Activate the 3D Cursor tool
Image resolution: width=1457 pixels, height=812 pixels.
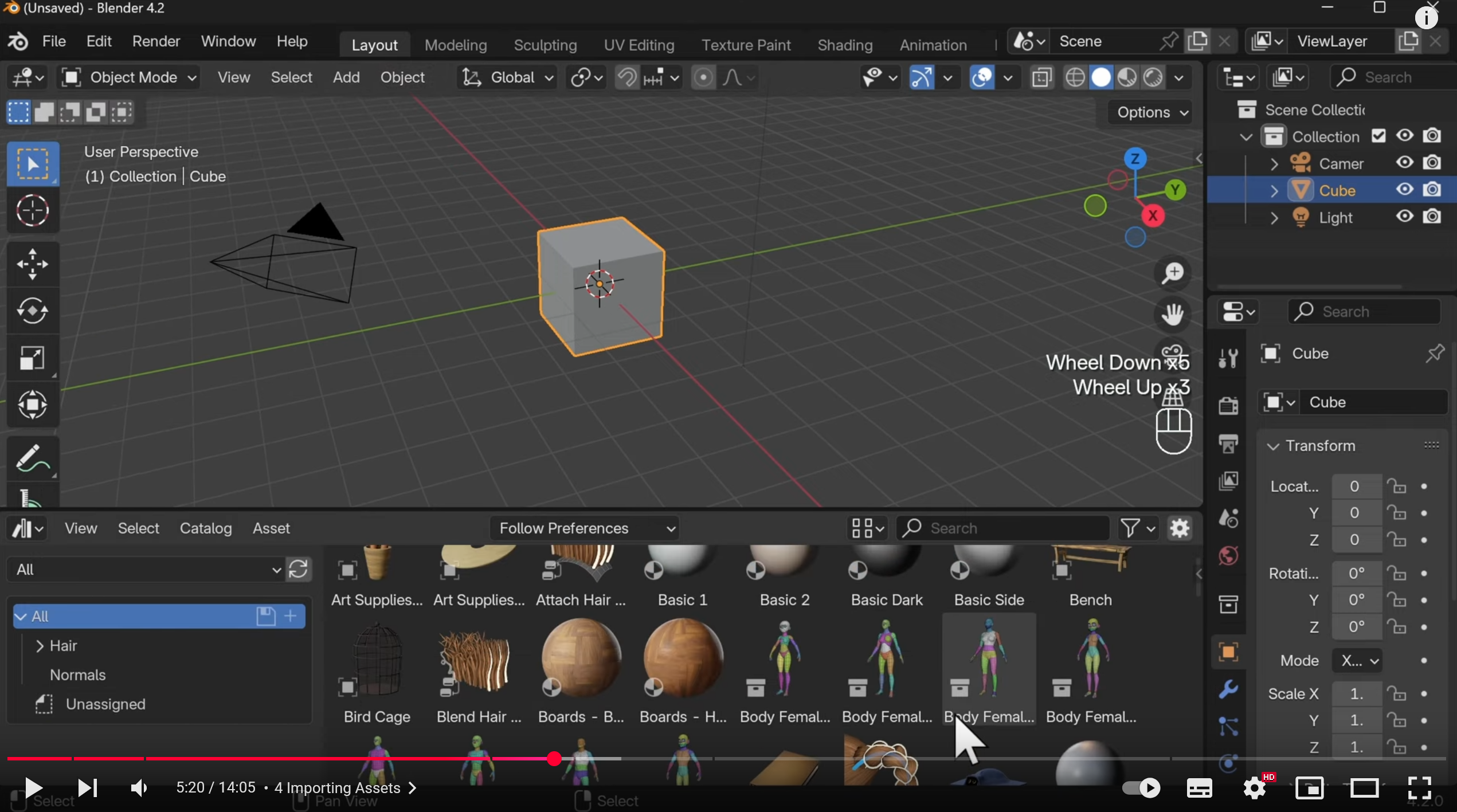[32, 210]
